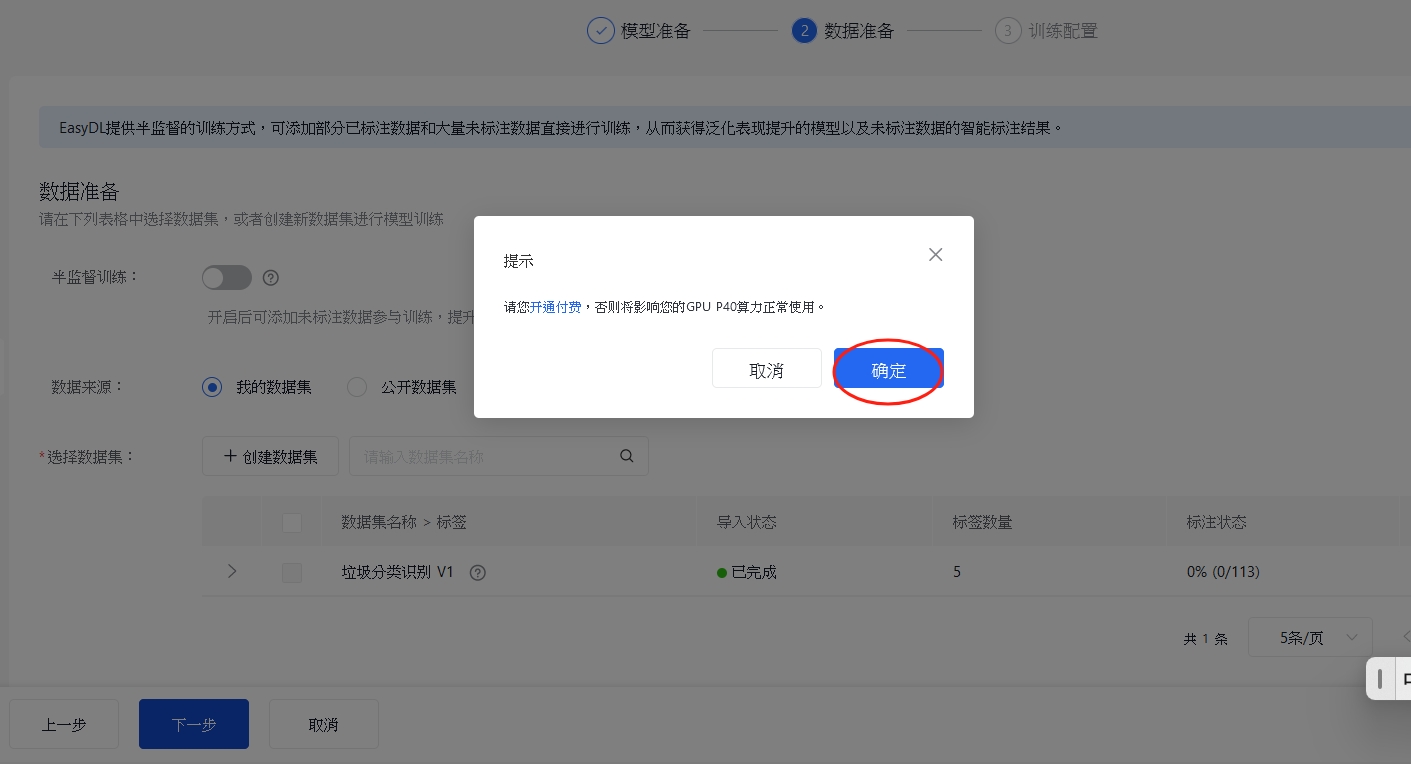Click the 创建数据集 button

tap(271, 456)
